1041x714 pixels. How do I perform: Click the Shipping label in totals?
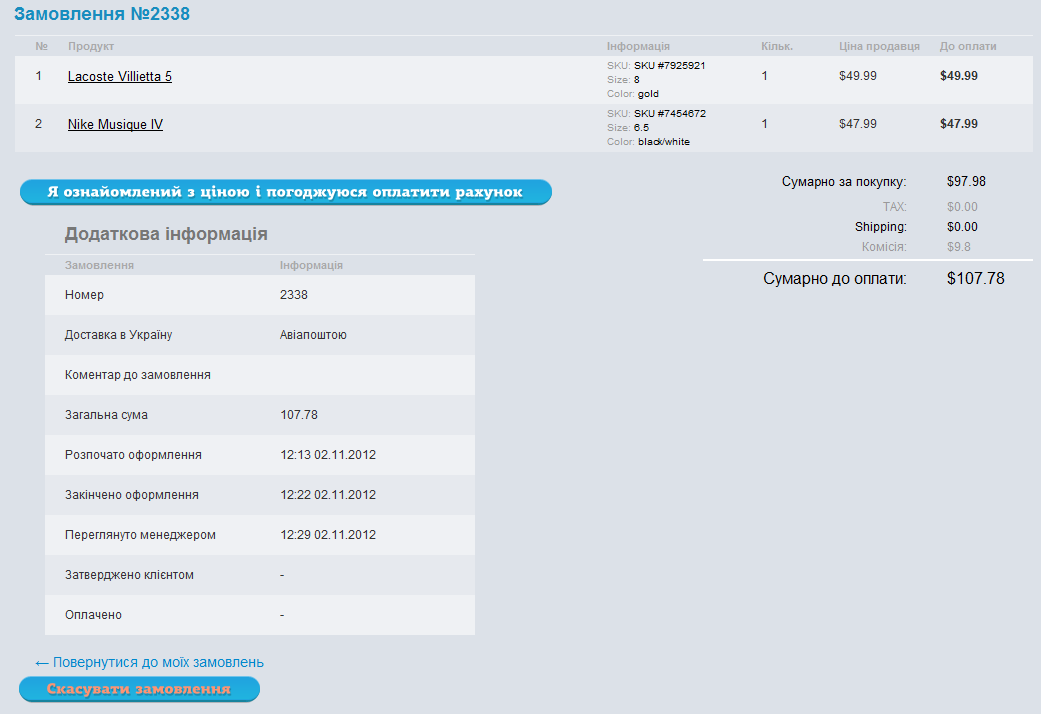880,226
